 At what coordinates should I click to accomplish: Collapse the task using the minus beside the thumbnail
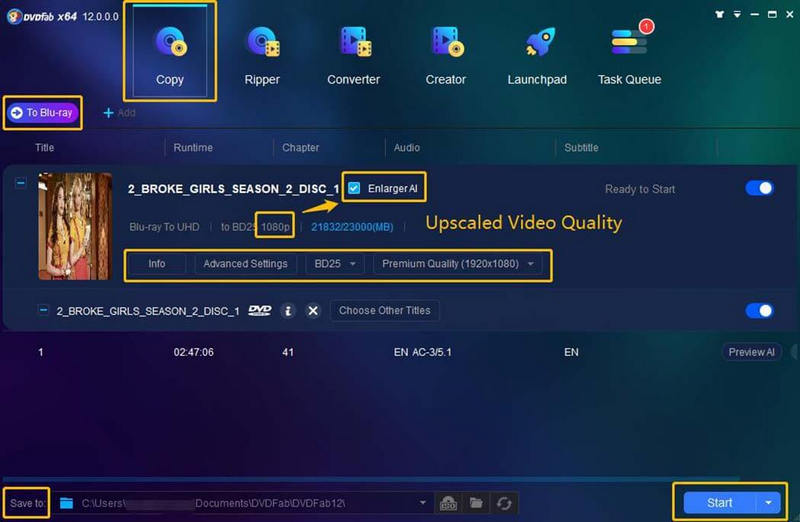[x=20, y=182]
